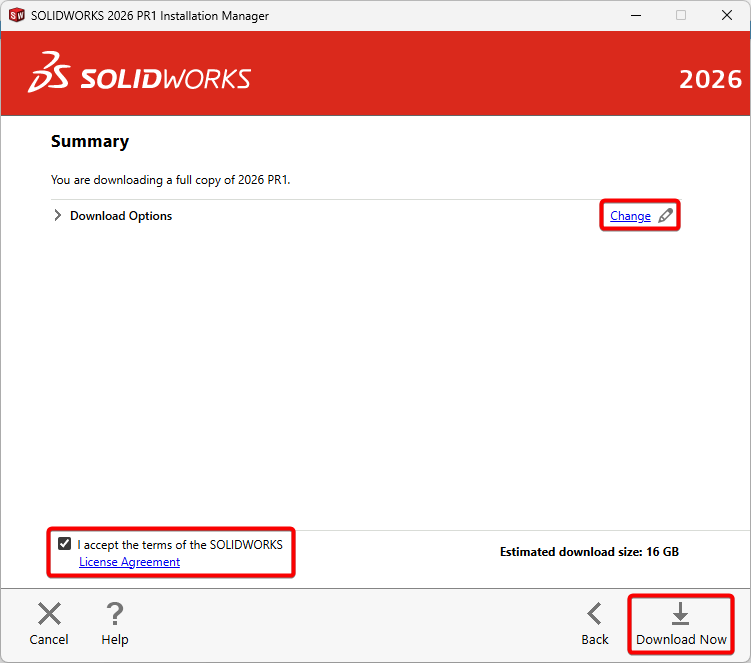Screen dimensions: 751x663
Task: Click the SOLIDWORKS logo in the banner
Action: point(139,72)
